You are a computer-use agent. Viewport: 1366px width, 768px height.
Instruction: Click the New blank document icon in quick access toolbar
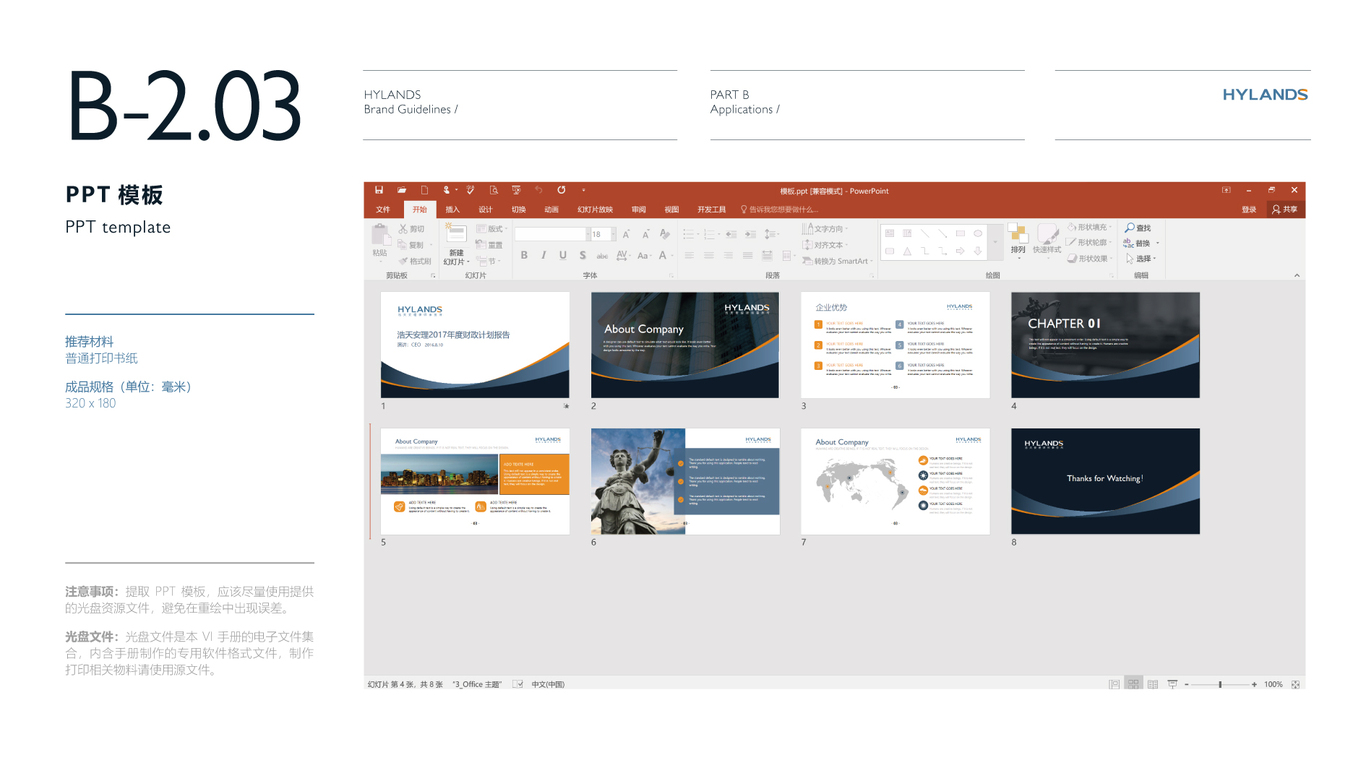[424, 190]
